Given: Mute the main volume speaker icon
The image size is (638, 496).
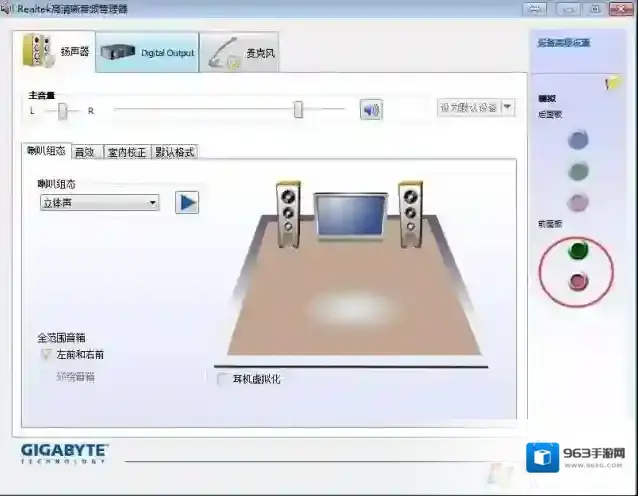Looking at the screenshot, I should tap(371, 109).
